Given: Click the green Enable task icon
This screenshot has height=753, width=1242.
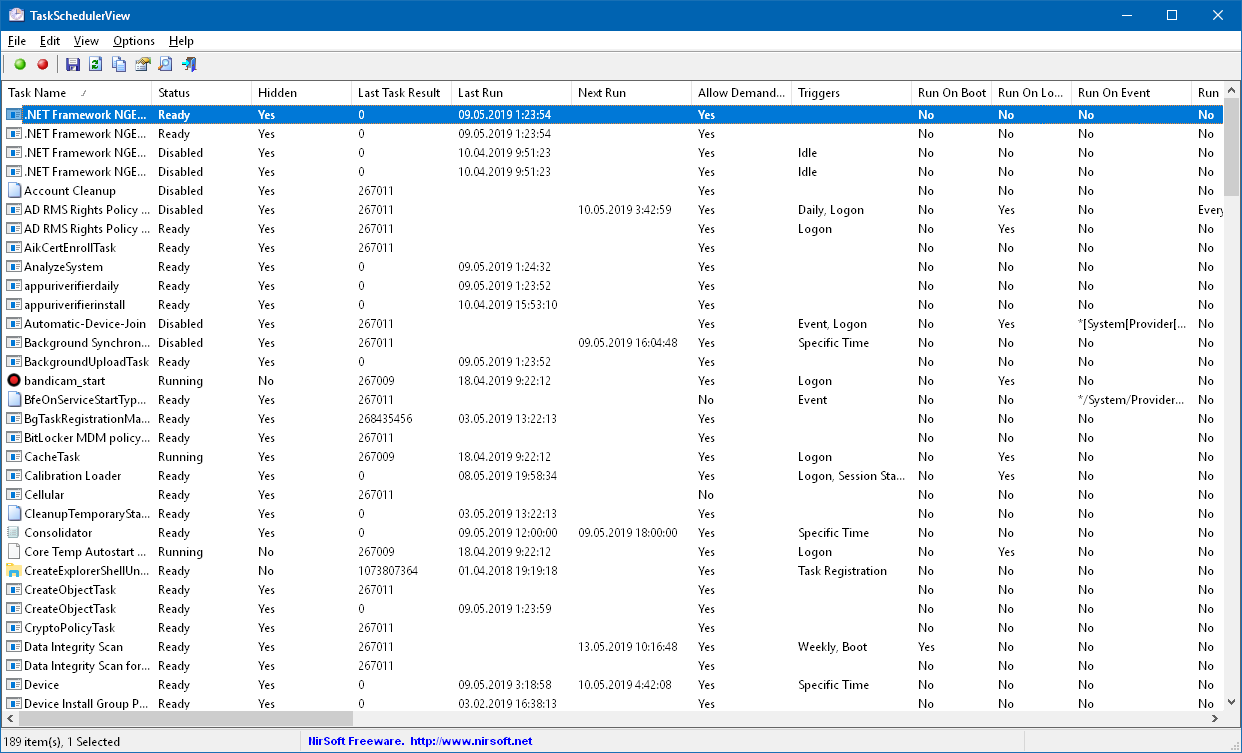Looking at the screenshot, I should coord(20,65).
